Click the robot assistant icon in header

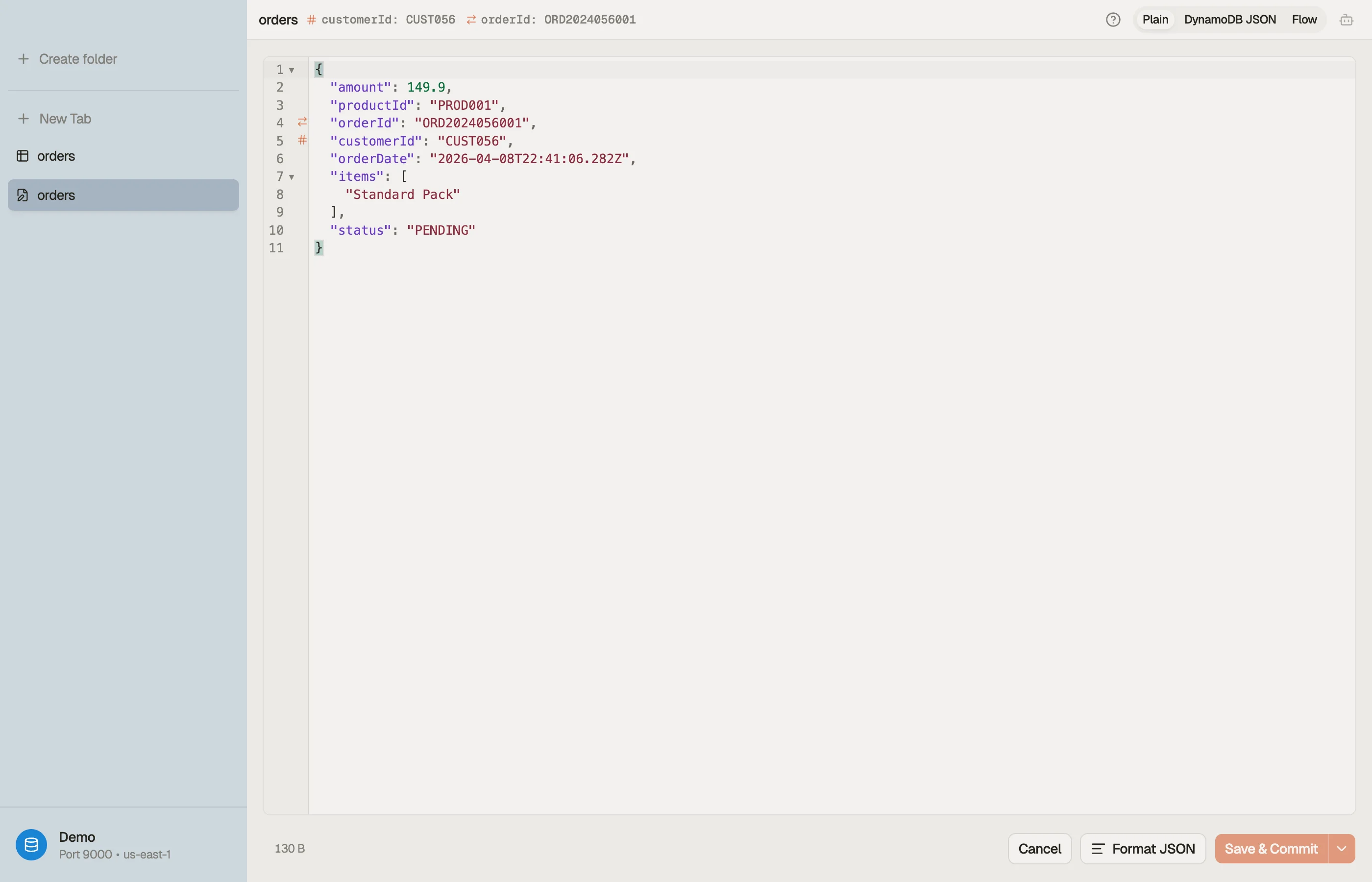click(x=1346, y=20)
